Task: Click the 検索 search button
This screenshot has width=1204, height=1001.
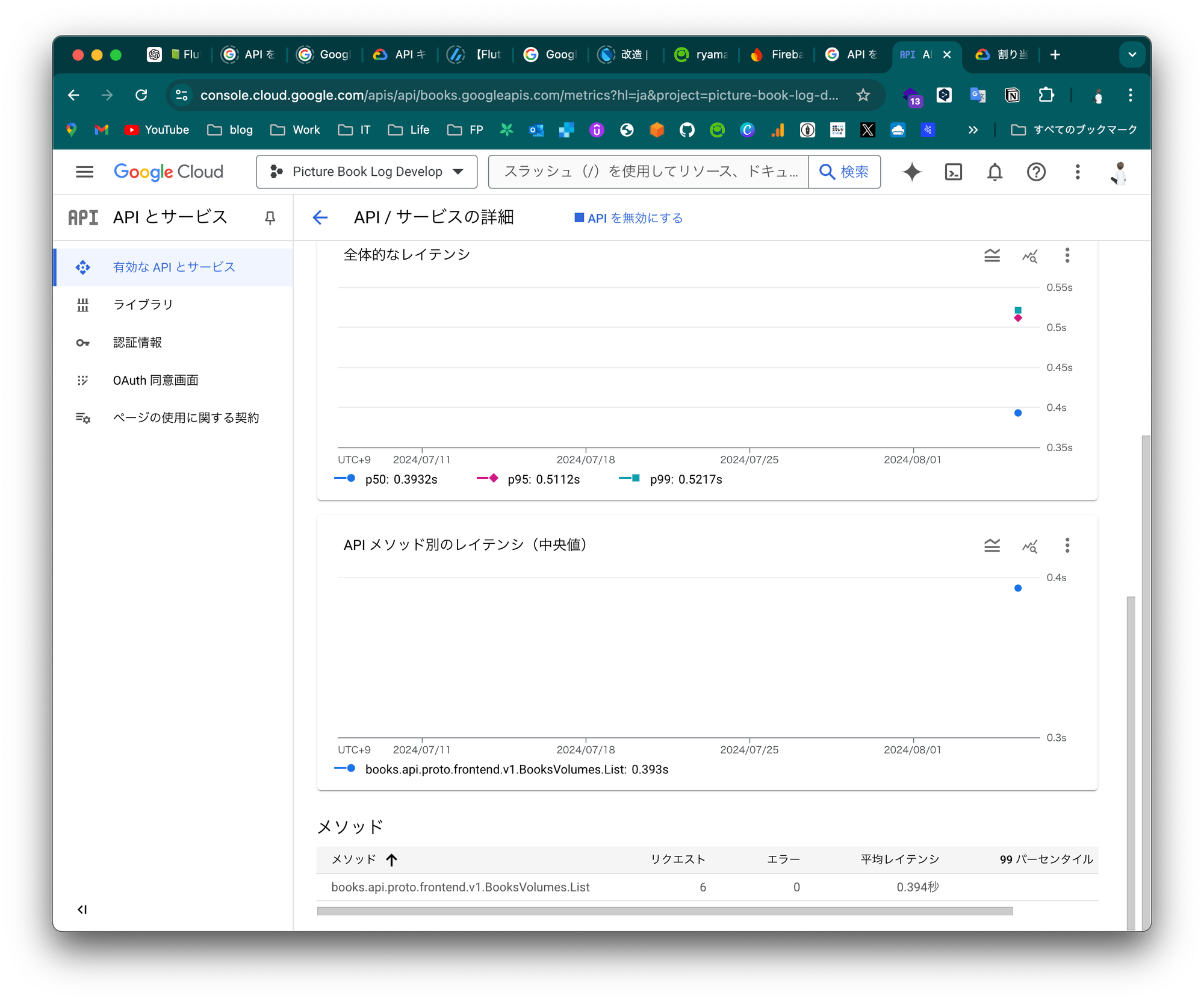Action: coord(844,172)
